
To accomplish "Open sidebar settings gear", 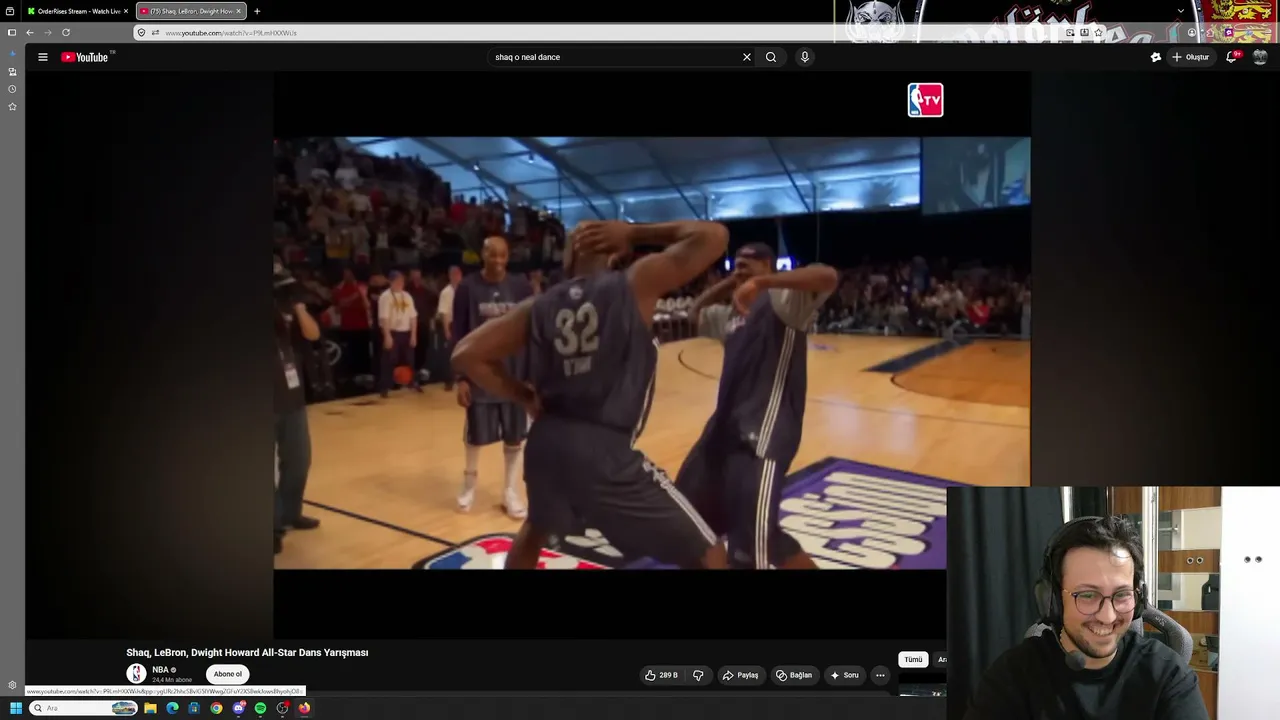I will [12, 685].
